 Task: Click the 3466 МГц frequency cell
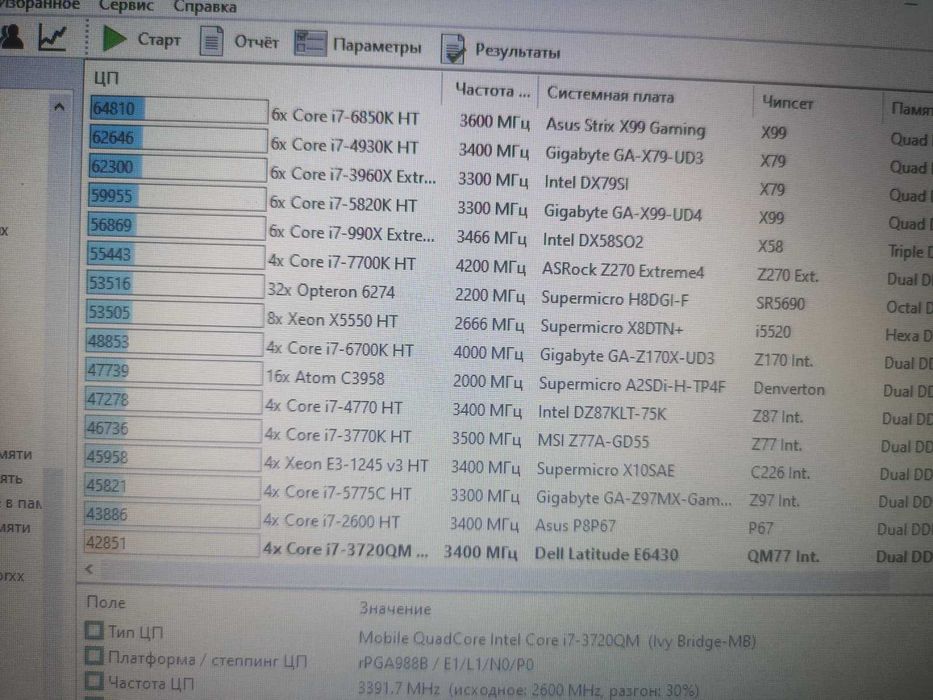[491, 237]
